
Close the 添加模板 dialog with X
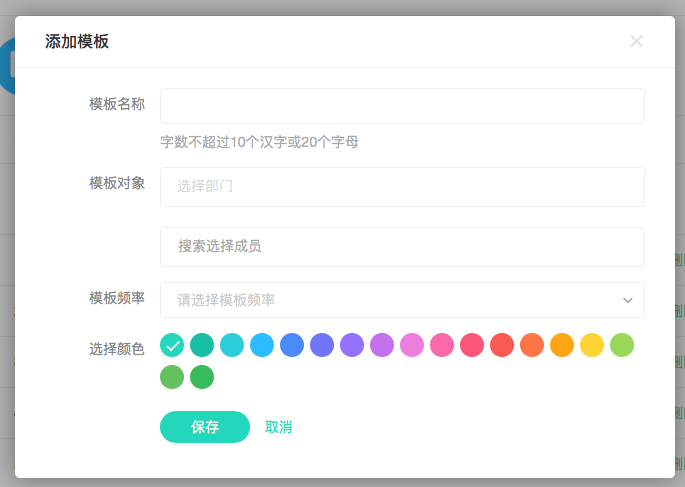[x=636, y=41]
